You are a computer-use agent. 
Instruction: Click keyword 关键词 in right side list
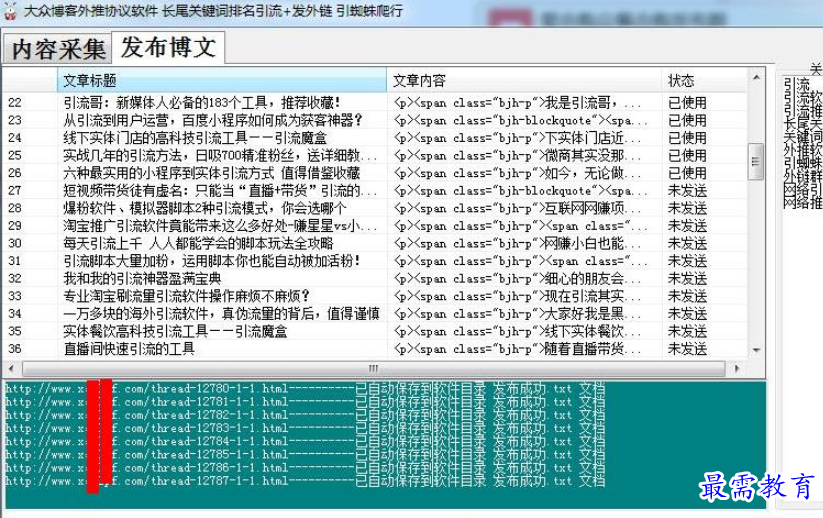pyautogui.click(x=802, y=138)
